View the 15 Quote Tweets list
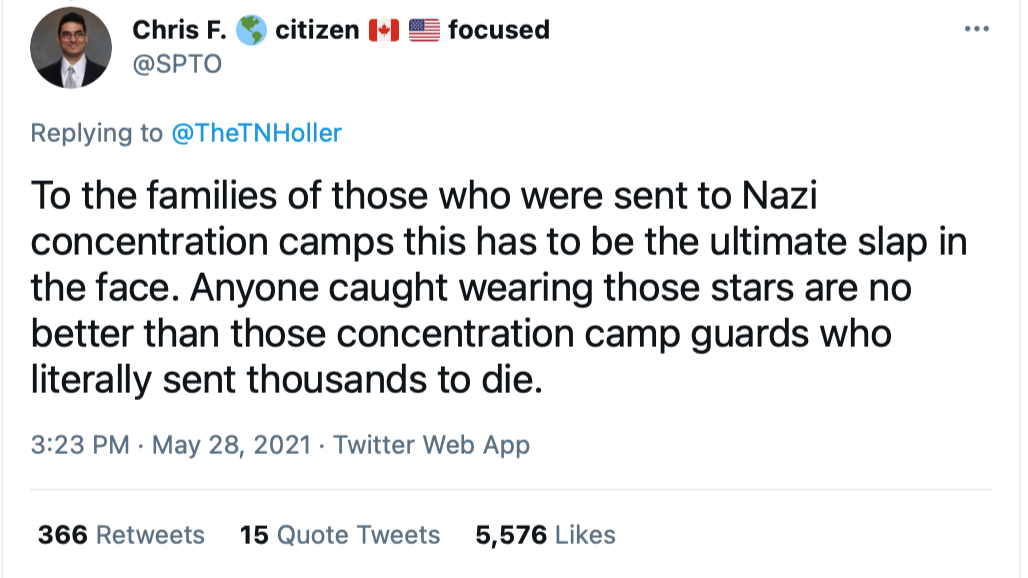 point(340,535)
